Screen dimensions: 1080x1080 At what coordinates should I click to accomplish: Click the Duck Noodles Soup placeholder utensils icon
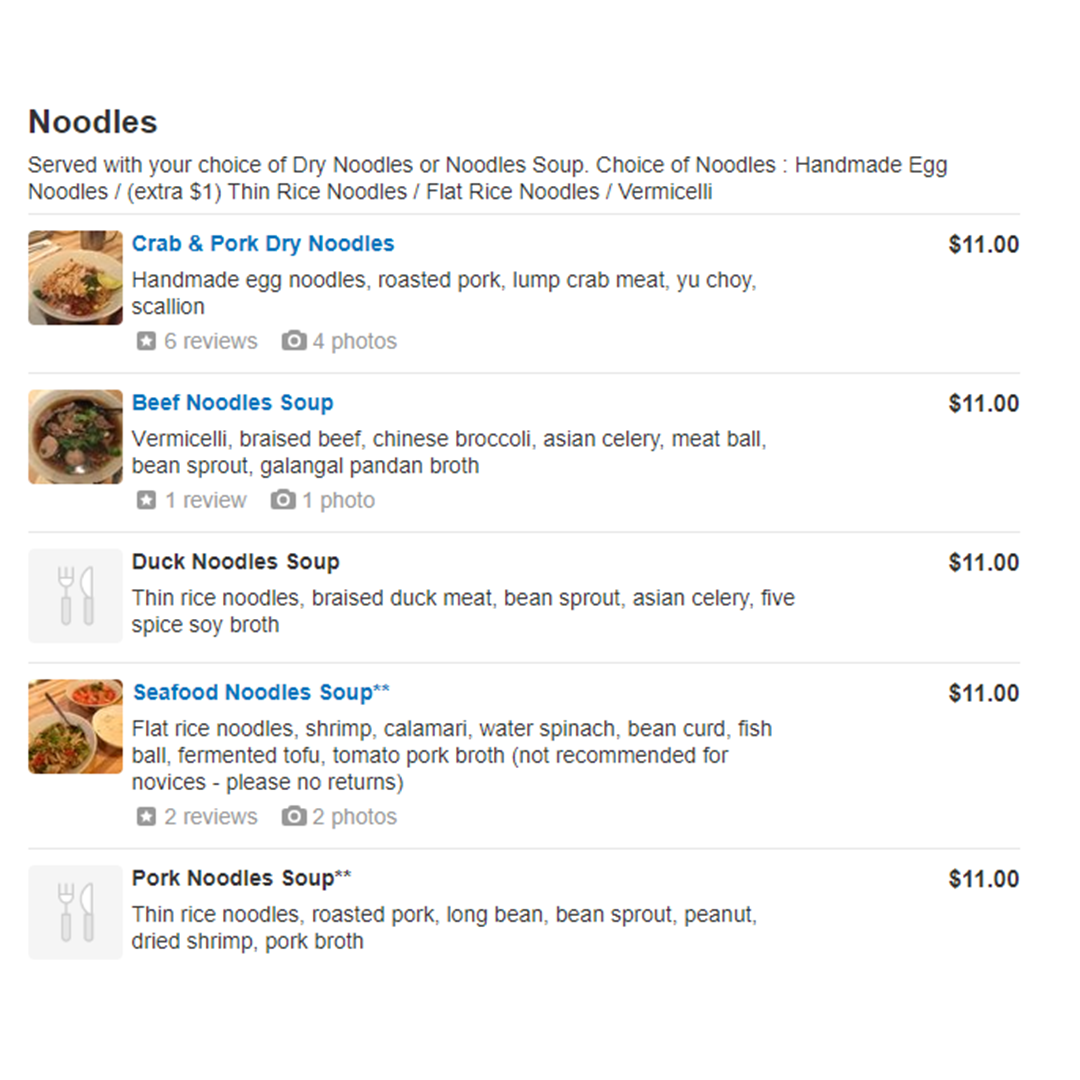click(x=76, y=596)
